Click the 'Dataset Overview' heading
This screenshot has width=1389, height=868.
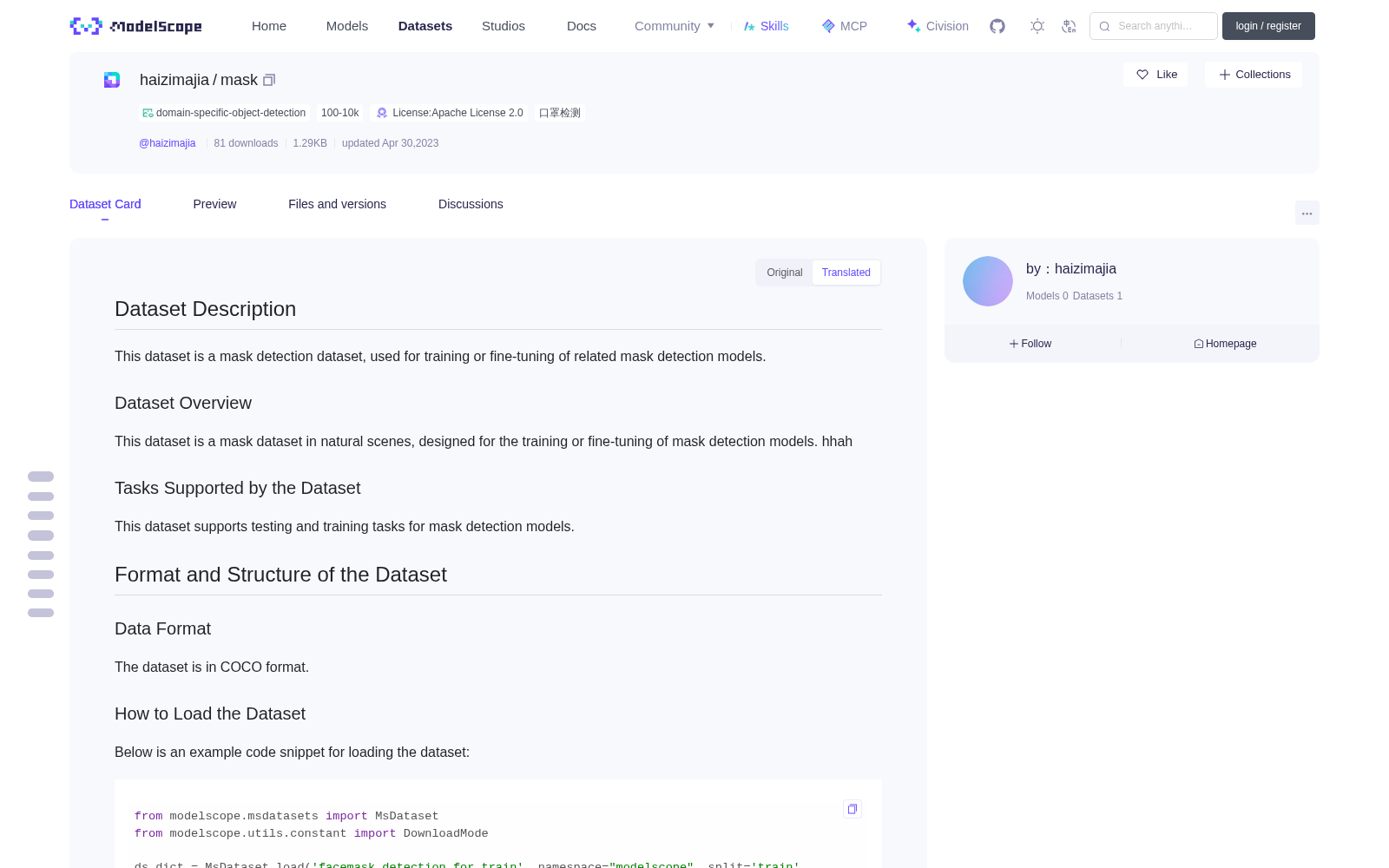click(x=183, y=403)
